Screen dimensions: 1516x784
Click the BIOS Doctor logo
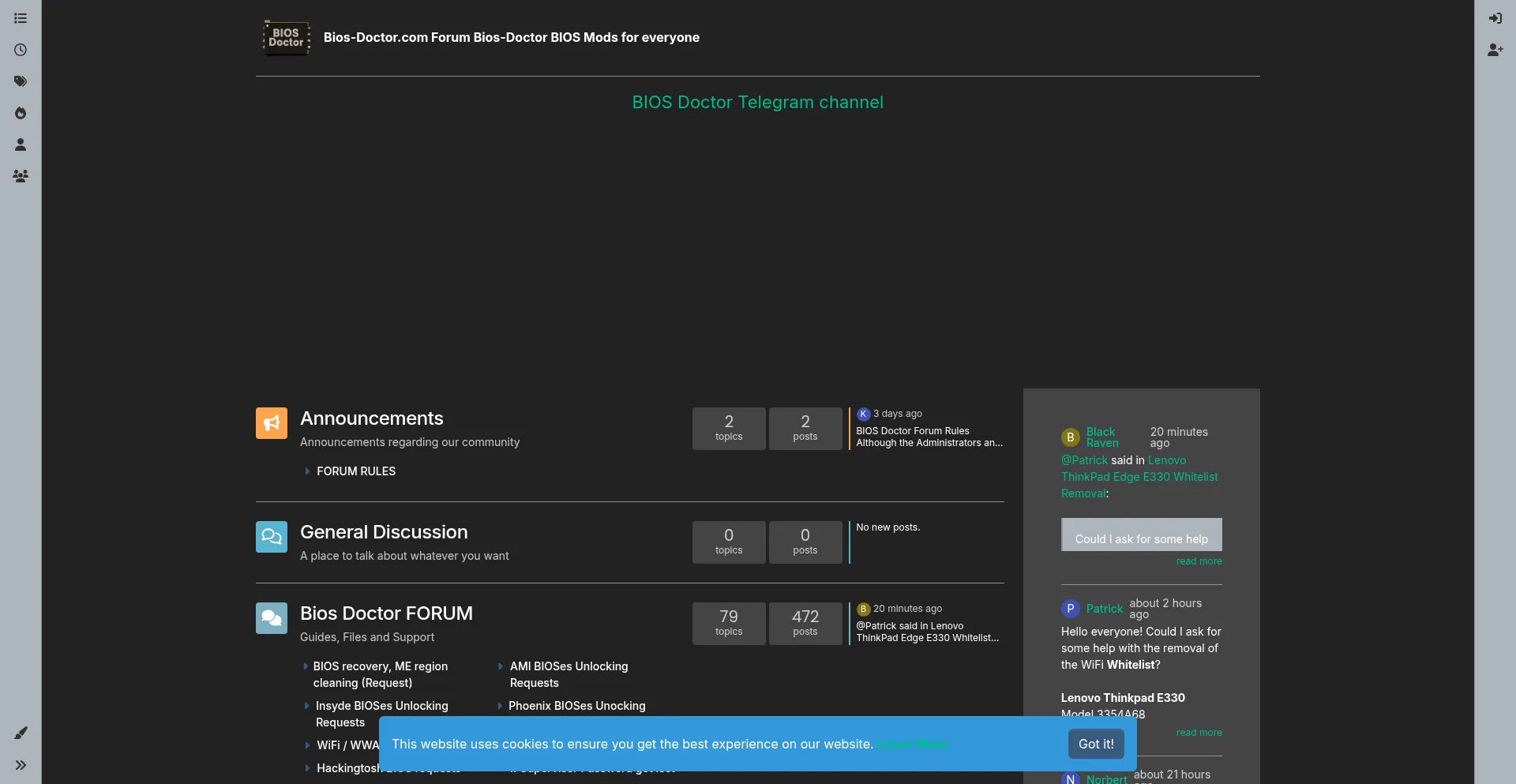click(x=286, y=38)
